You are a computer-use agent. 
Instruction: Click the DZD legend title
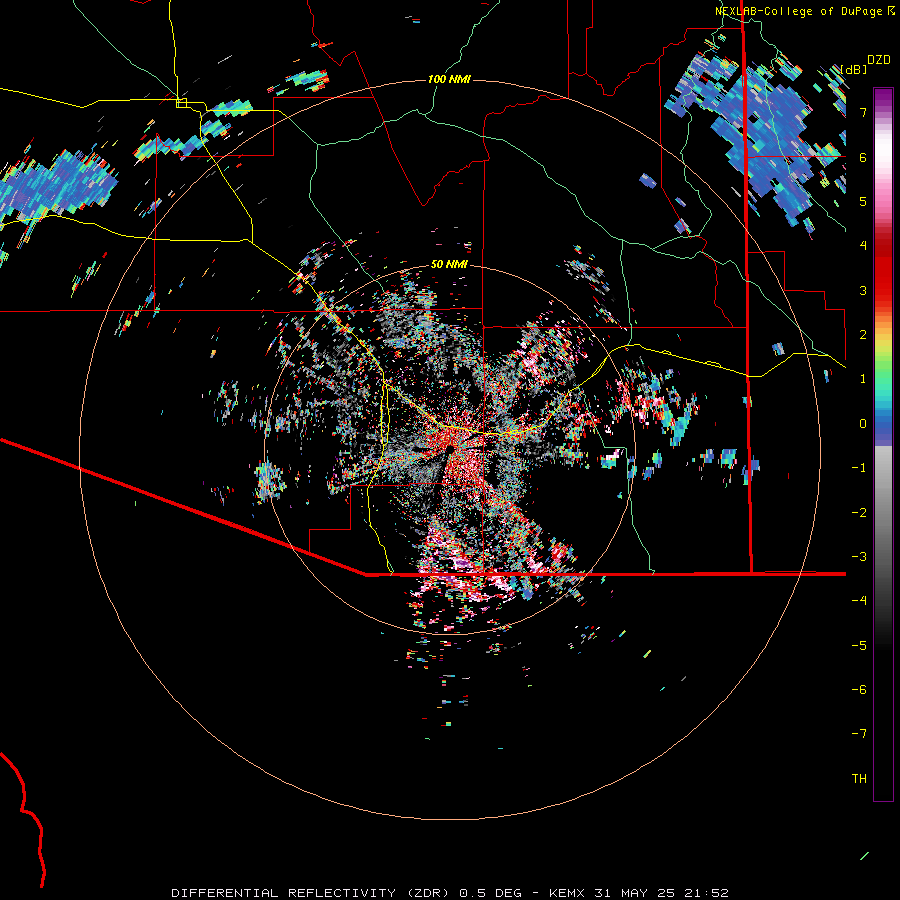(879, 60)
